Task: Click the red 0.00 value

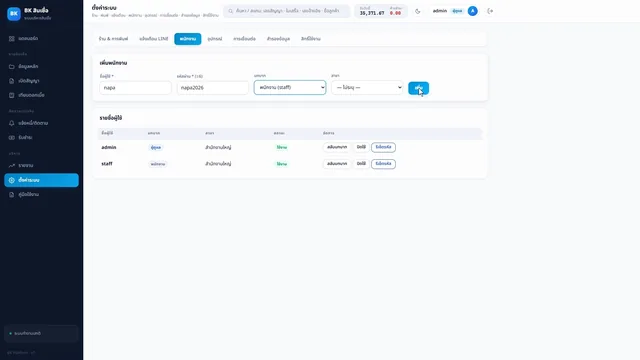Action: pos(395,13)
